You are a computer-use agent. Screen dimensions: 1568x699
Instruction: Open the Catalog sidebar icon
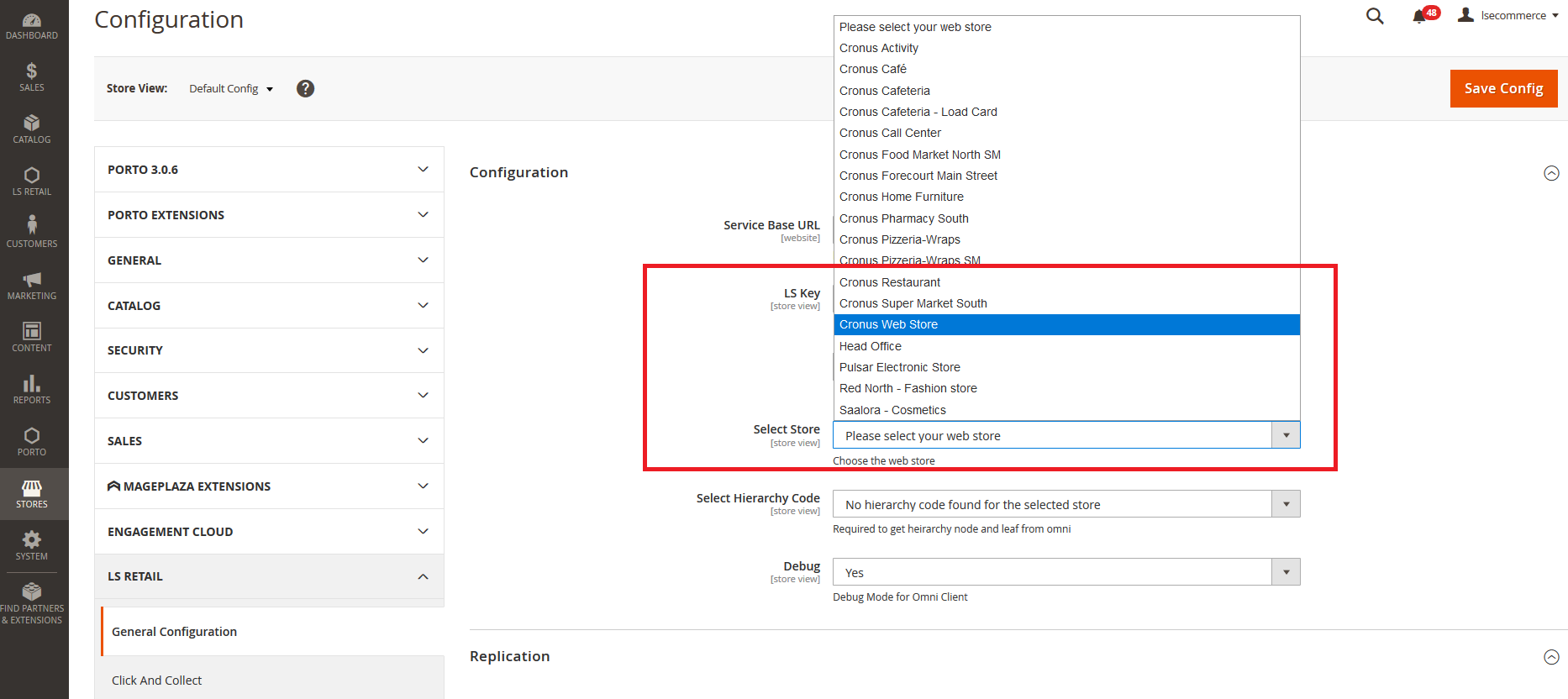click(x=32, y=129)
